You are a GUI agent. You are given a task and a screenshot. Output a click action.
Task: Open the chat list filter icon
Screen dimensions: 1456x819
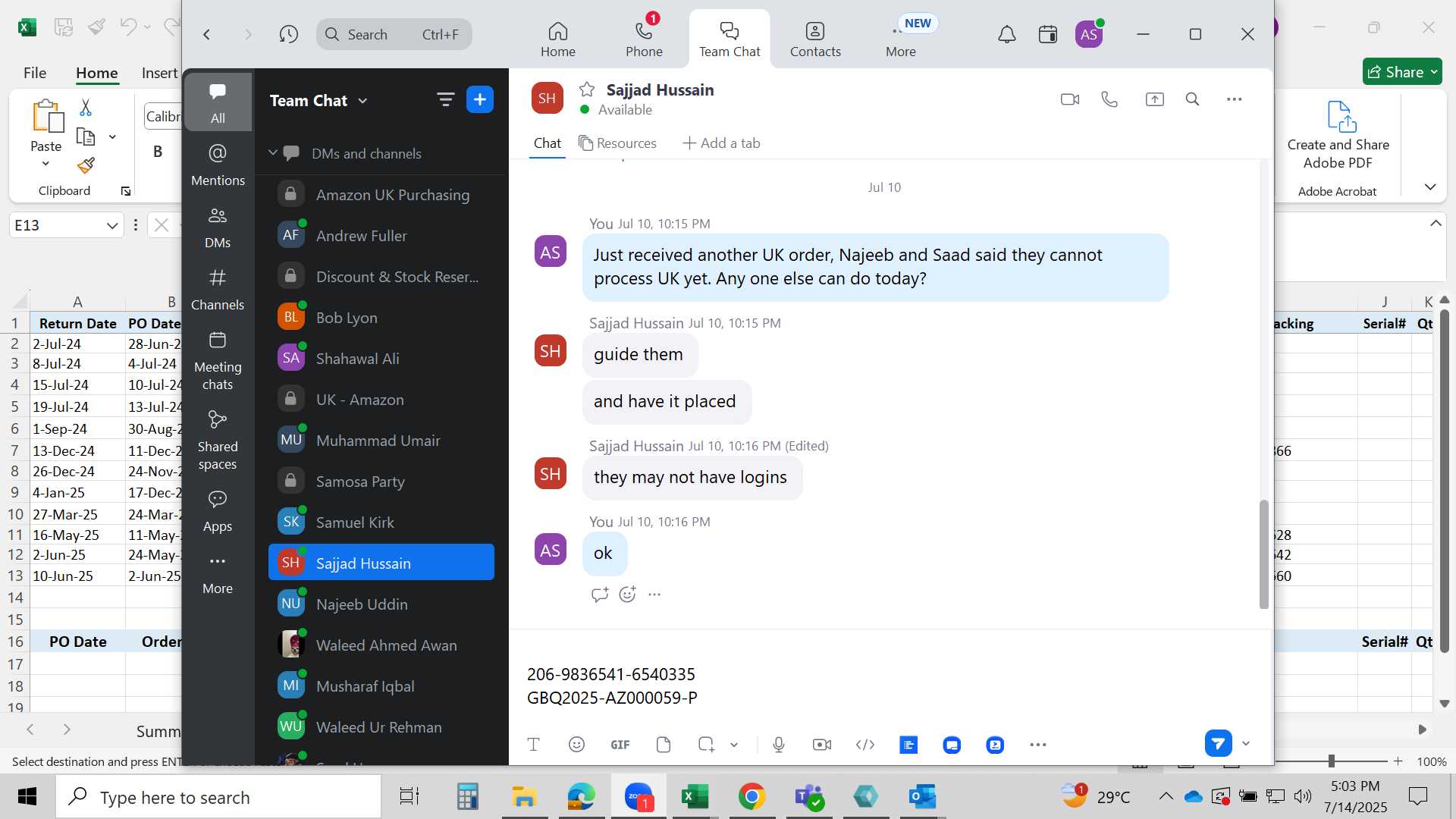(x=445, y=99)
